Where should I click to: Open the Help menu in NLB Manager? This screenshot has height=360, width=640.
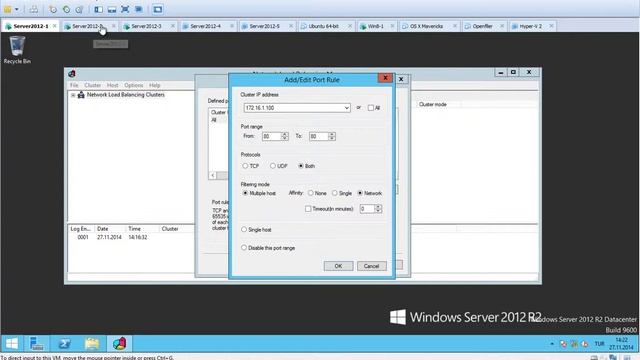pos(154,85)
